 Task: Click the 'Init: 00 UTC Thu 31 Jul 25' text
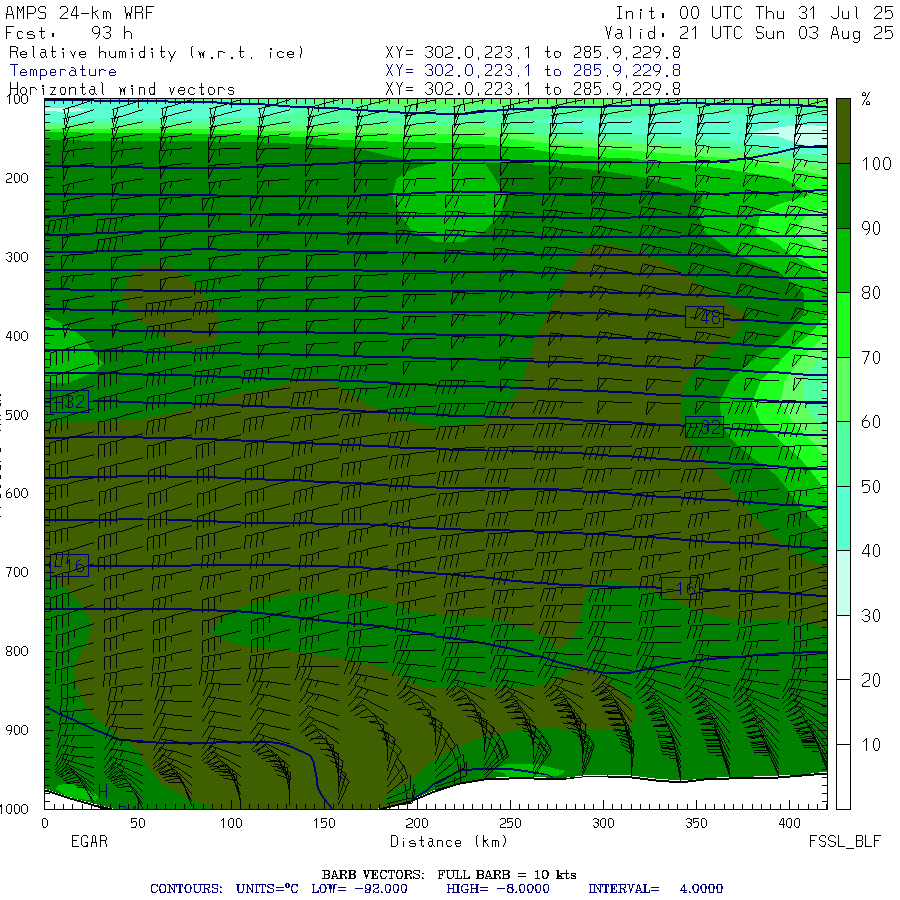point(754,13)
